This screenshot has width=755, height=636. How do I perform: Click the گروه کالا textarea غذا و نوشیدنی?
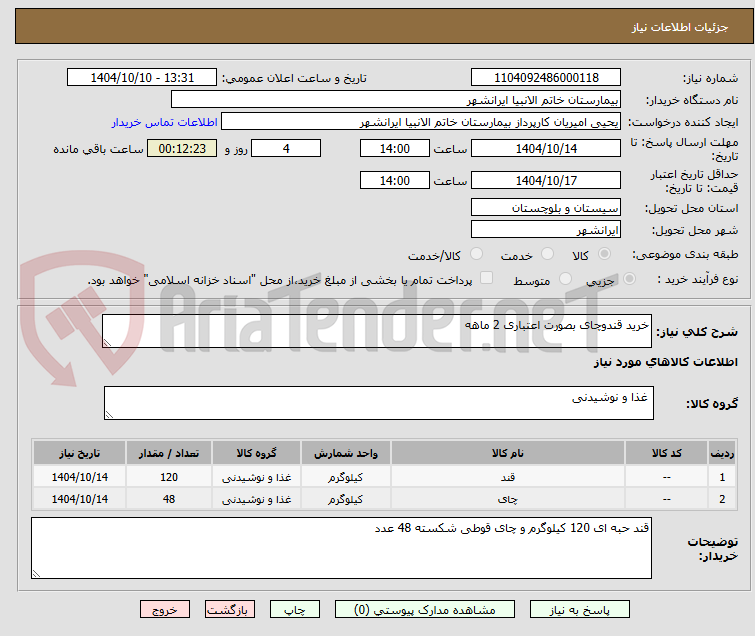pos(378,403)
